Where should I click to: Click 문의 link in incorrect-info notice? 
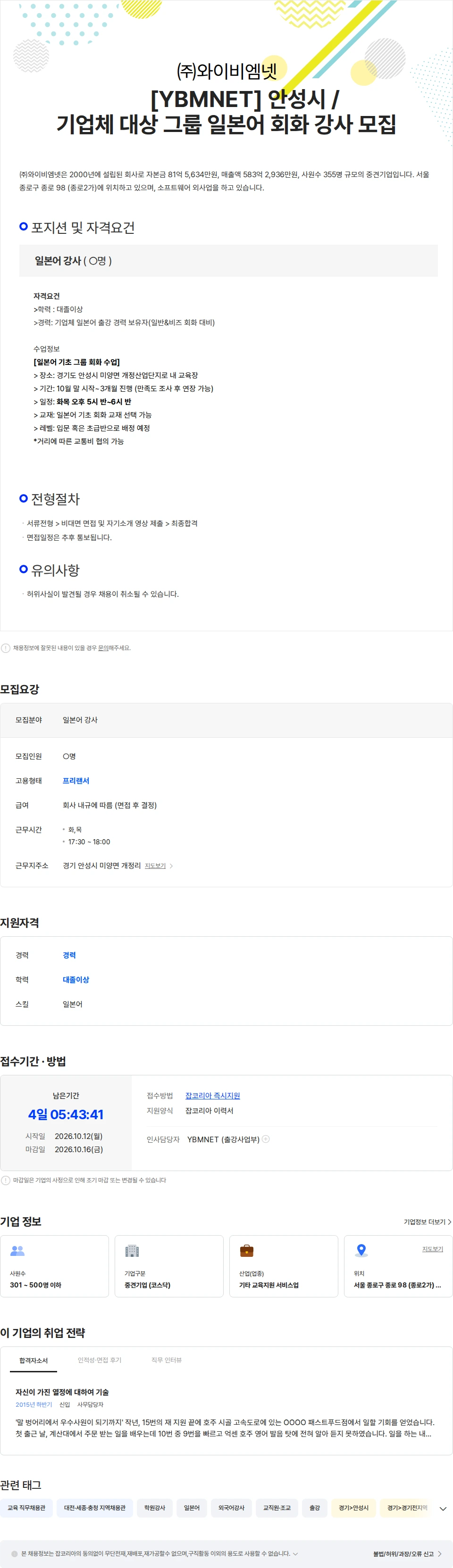click(103, 648)
